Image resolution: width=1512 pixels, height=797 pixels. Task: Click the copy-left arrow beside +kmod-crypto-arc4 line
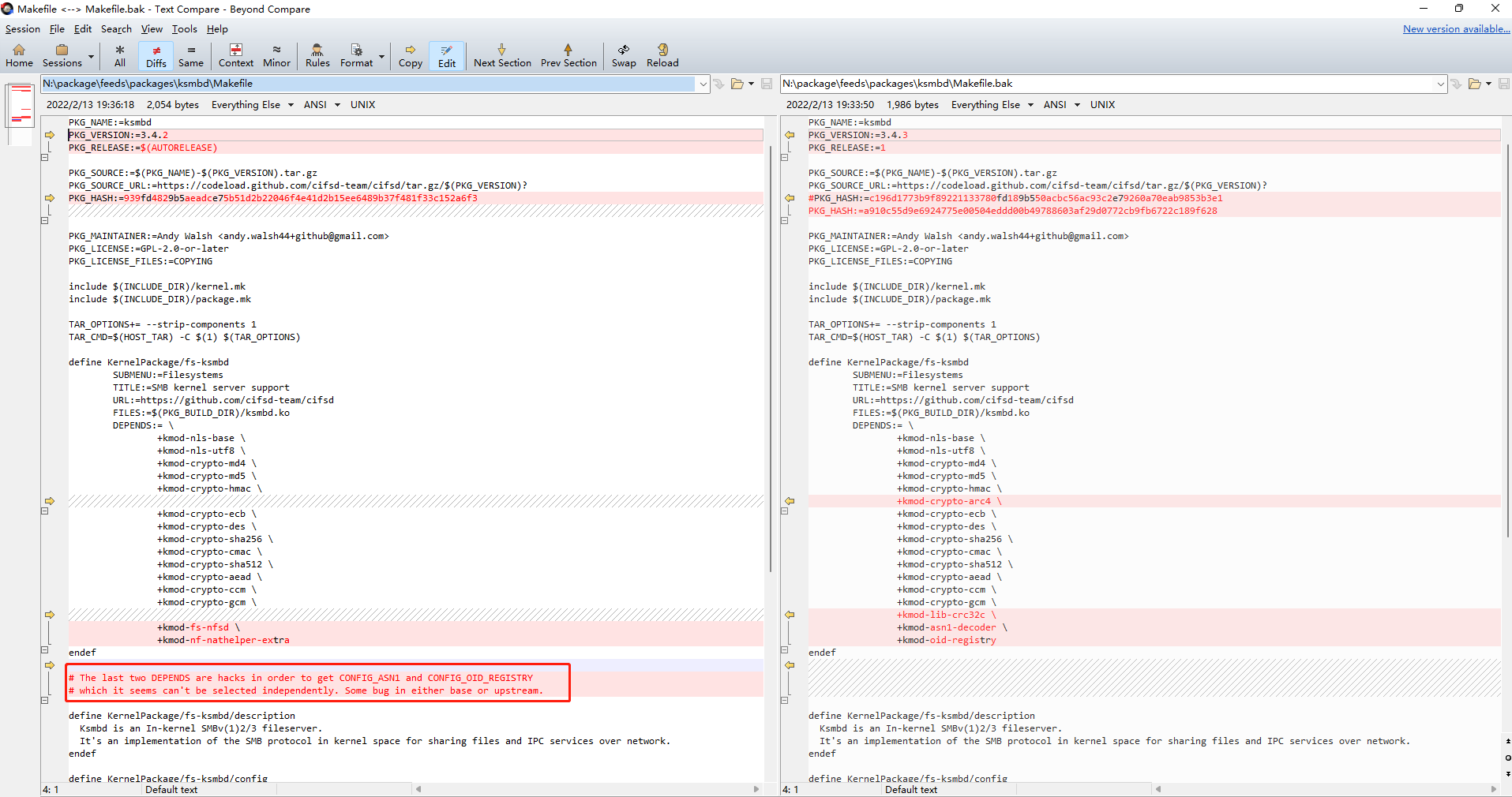click(789, 501)
